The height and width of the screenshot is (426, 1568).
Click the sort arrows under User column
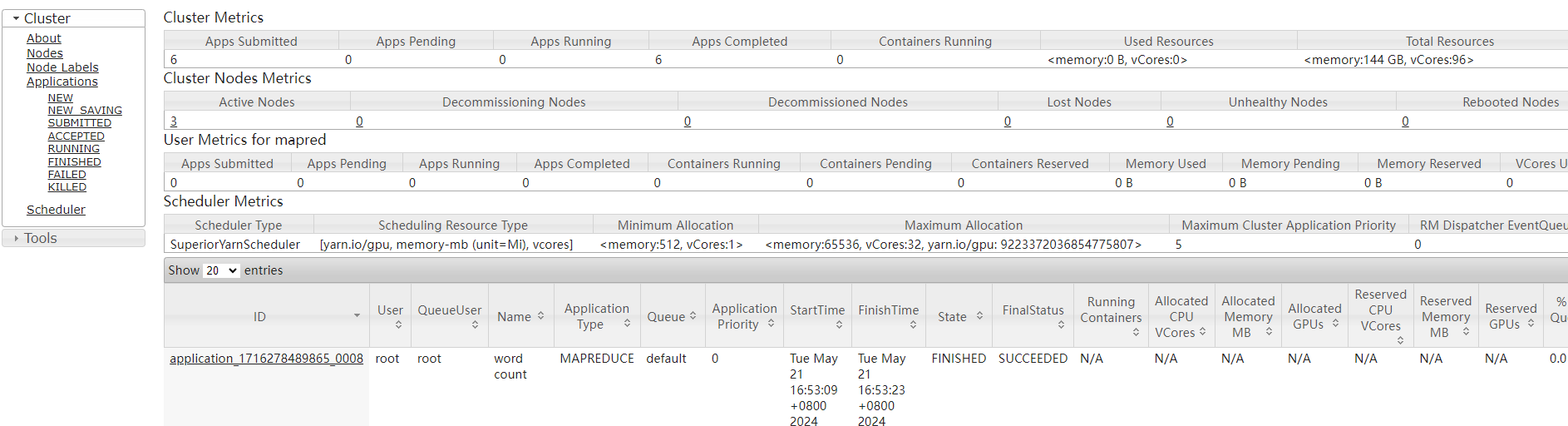(398, 325)
